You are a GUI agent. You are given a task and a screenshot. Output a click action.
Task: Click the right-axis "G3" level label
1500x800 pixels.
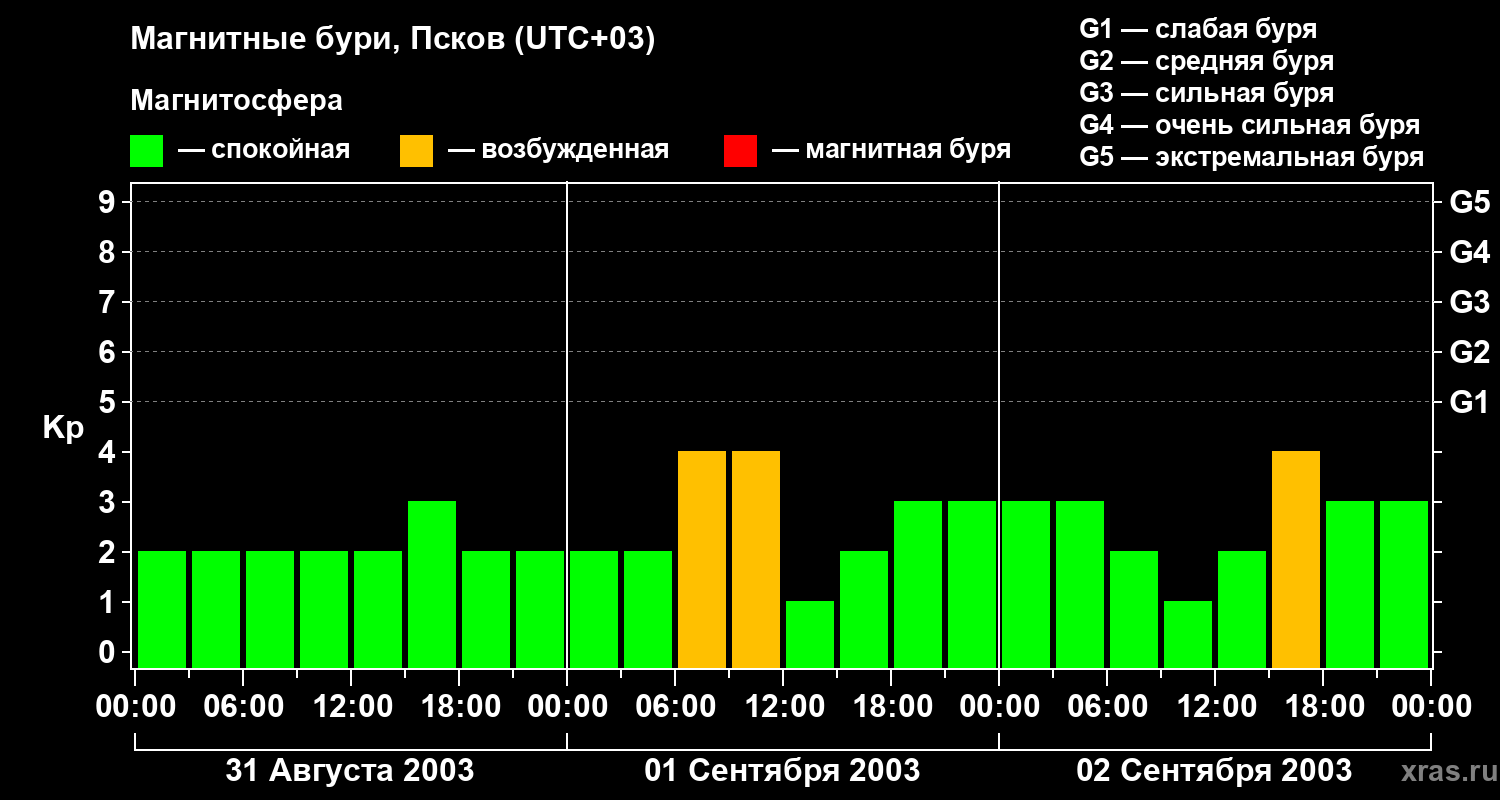pyautogui.click(x=1469, y=302)
